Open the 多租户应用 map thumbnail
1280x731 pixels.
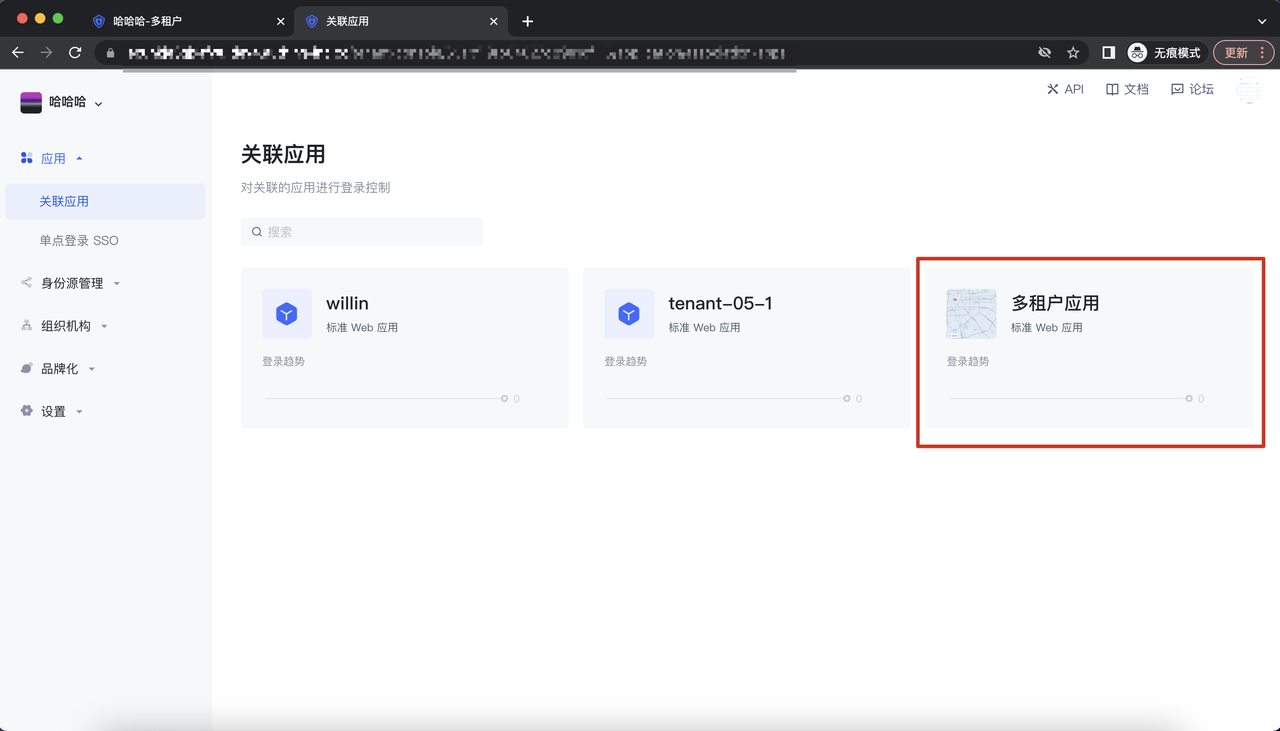[971, 314]
